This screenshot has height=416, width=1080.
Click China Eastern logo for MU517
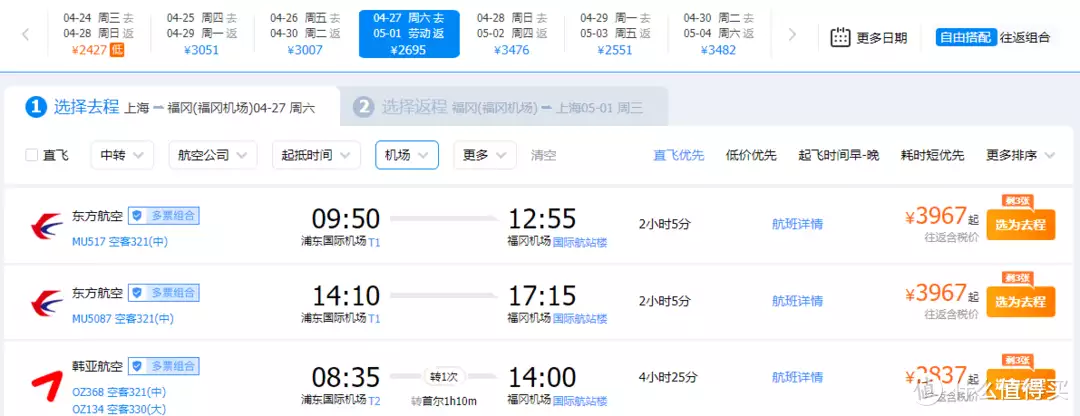(x=47, y=225)
